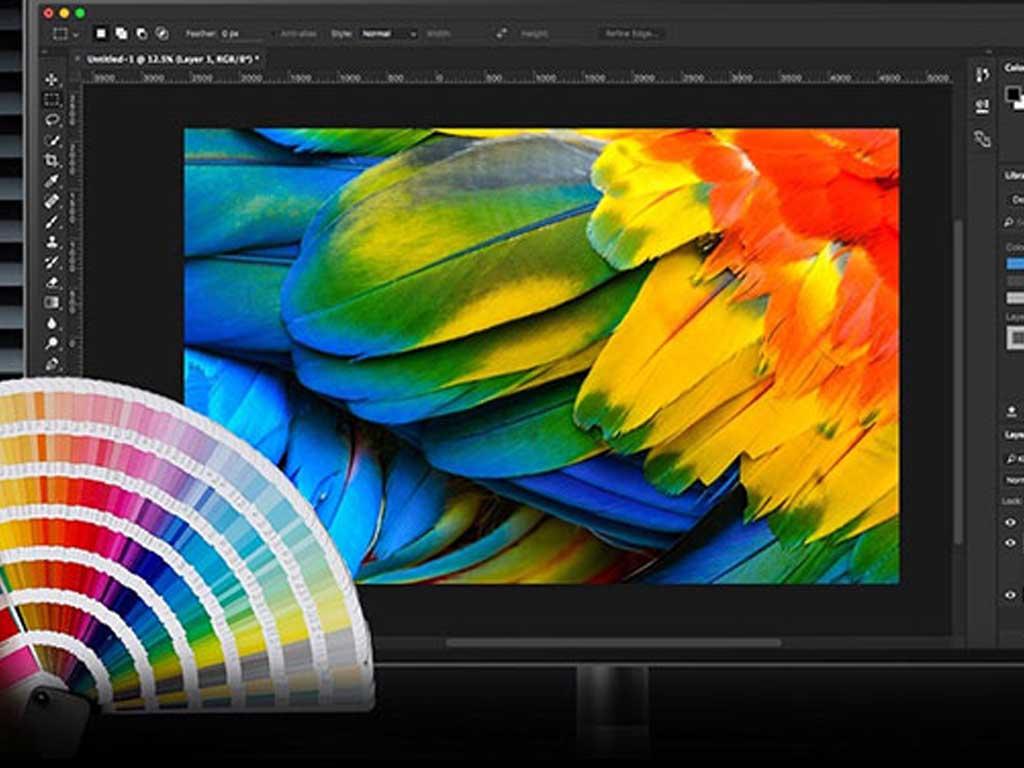Image resolution: width=1024 pixels, height=768 pixels.
Task: Select the Rectangular Marquee tool in toolbar
Action: (52, 99)
